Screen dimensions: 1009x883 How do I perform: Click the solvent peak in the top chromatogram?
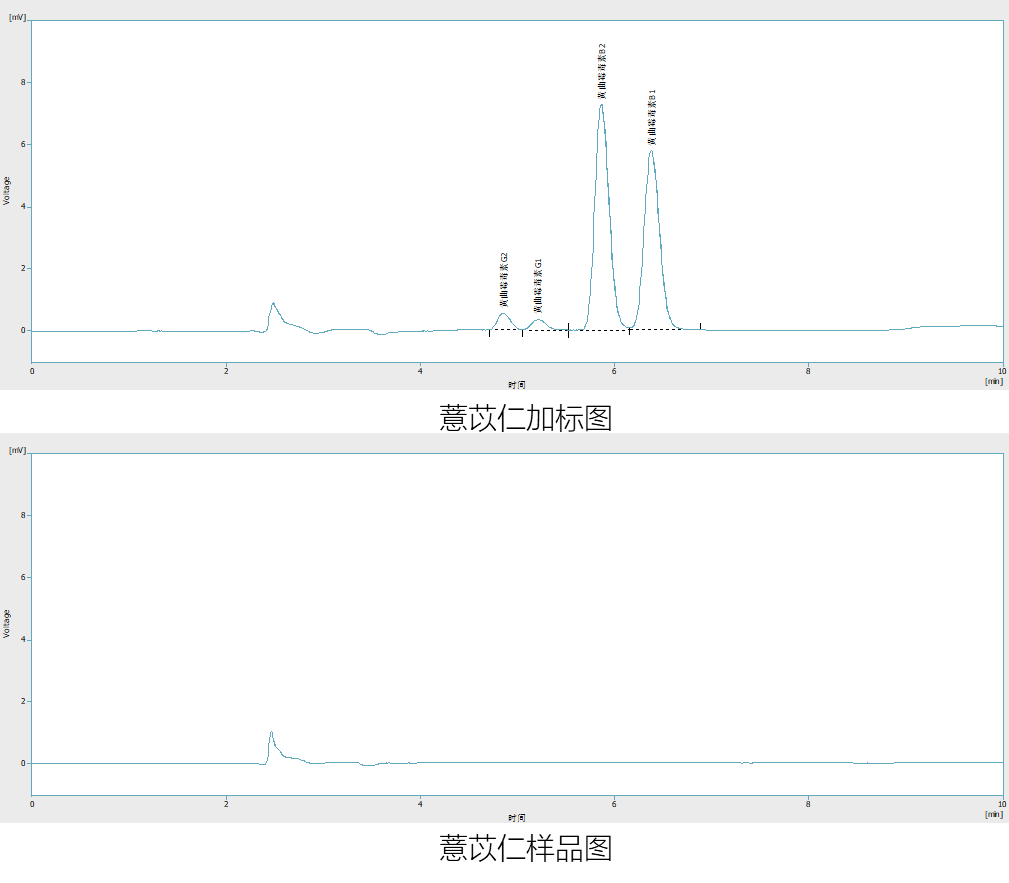(272, 304)
